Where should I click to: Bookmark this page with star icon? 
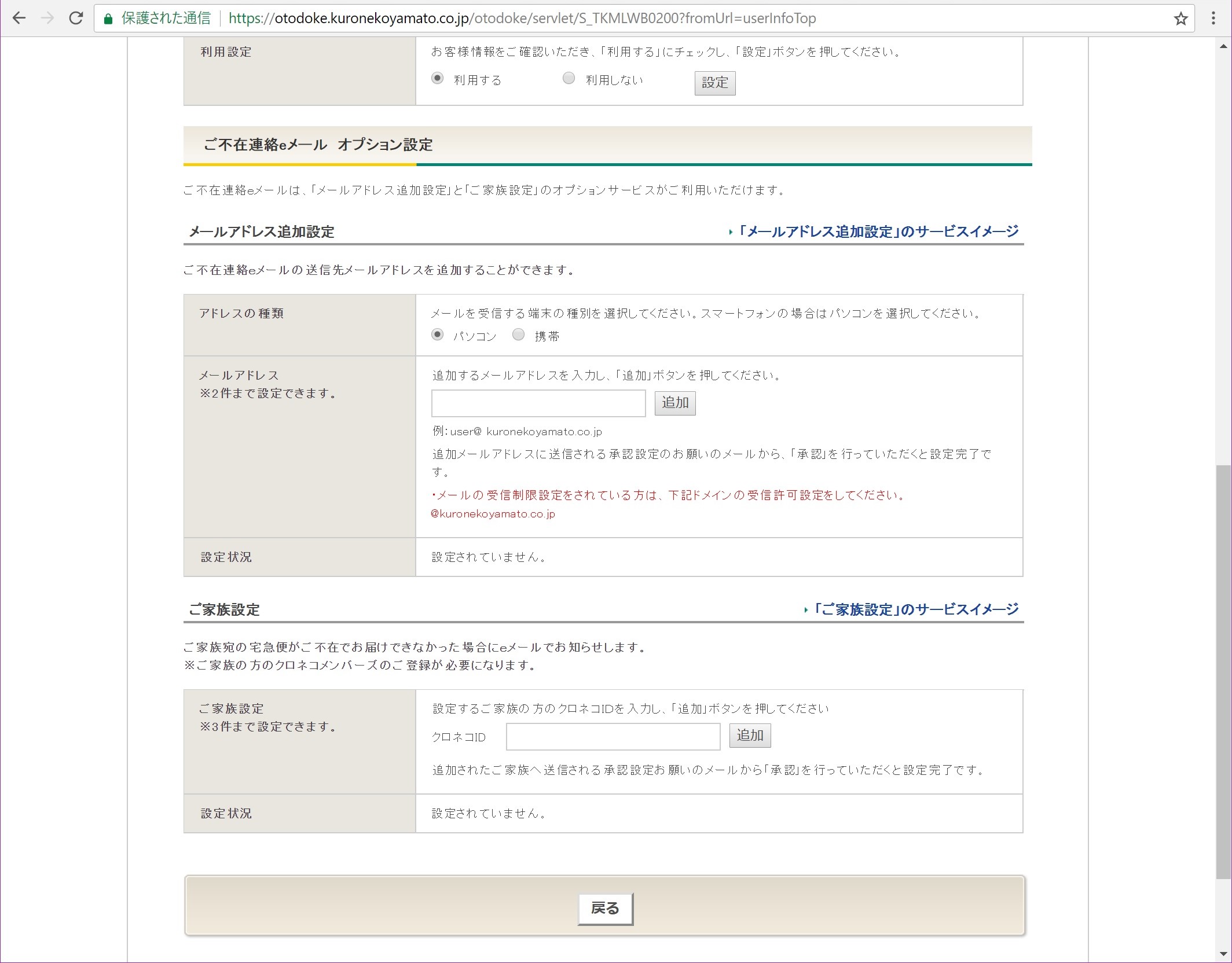(x=1180, y=19)
